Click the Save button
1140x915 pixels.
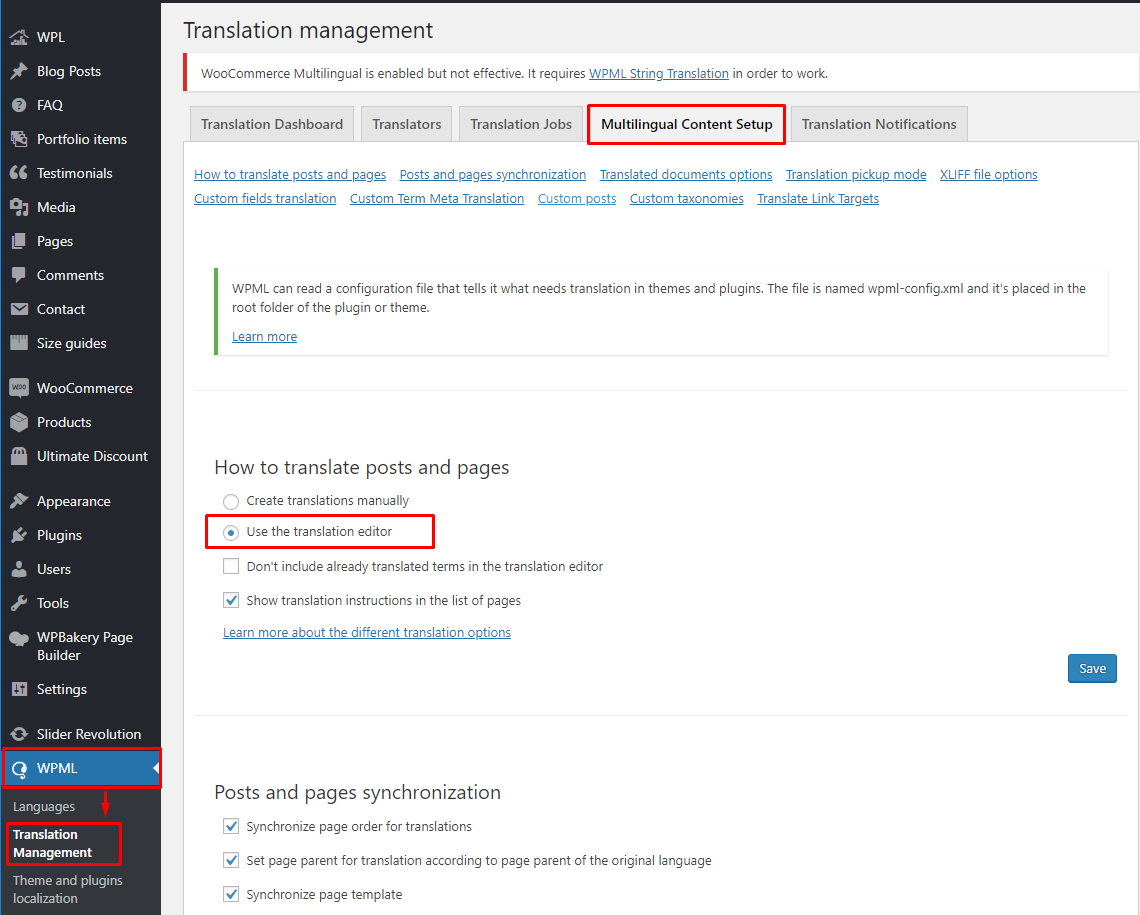click(1092, 669)
